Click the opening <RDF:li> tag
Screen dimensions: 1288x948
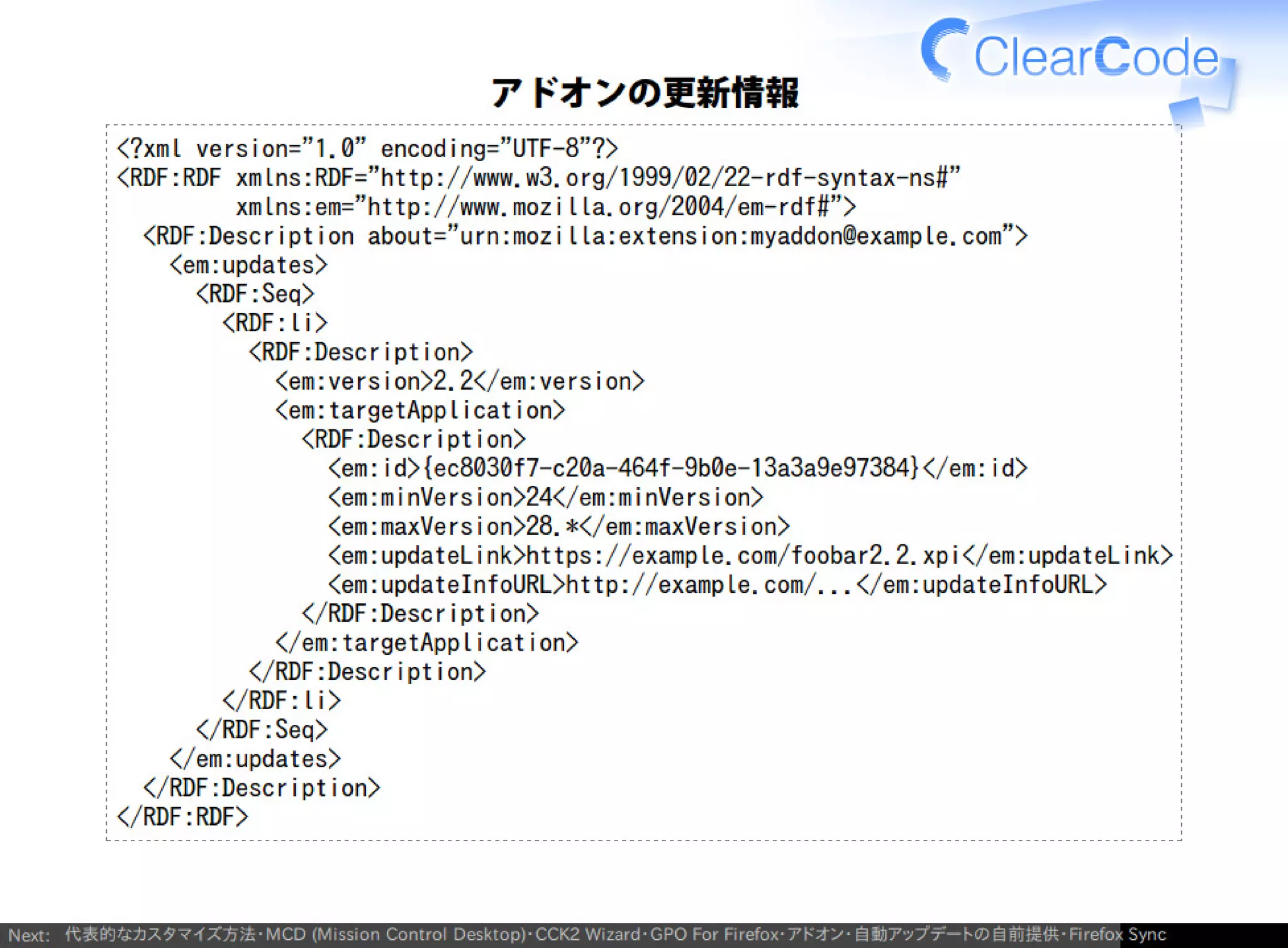click(275, 323)
